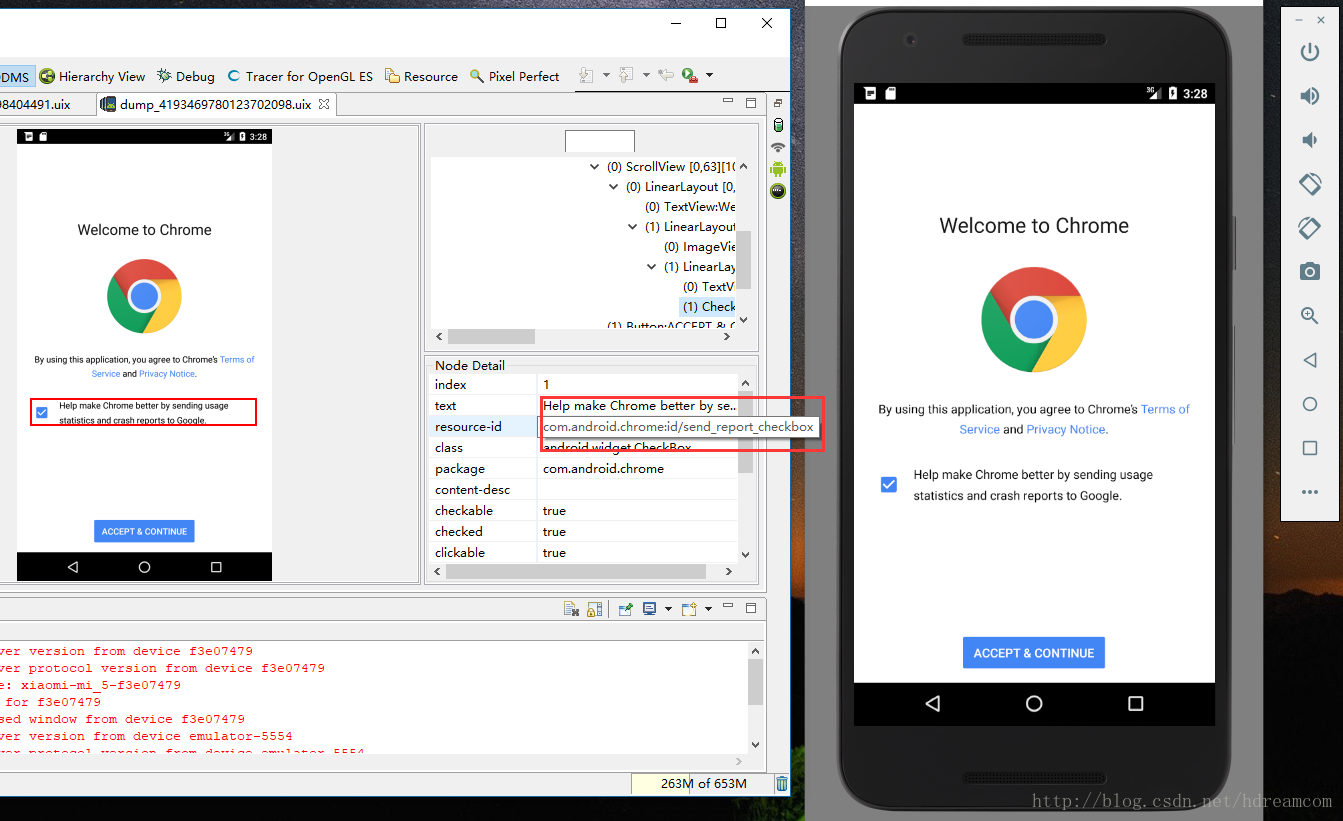This screenshot has height=821, width=1343.
Task: Uncheck the usage statistics checkbox in the emulator
Action: tap(889, 485)
